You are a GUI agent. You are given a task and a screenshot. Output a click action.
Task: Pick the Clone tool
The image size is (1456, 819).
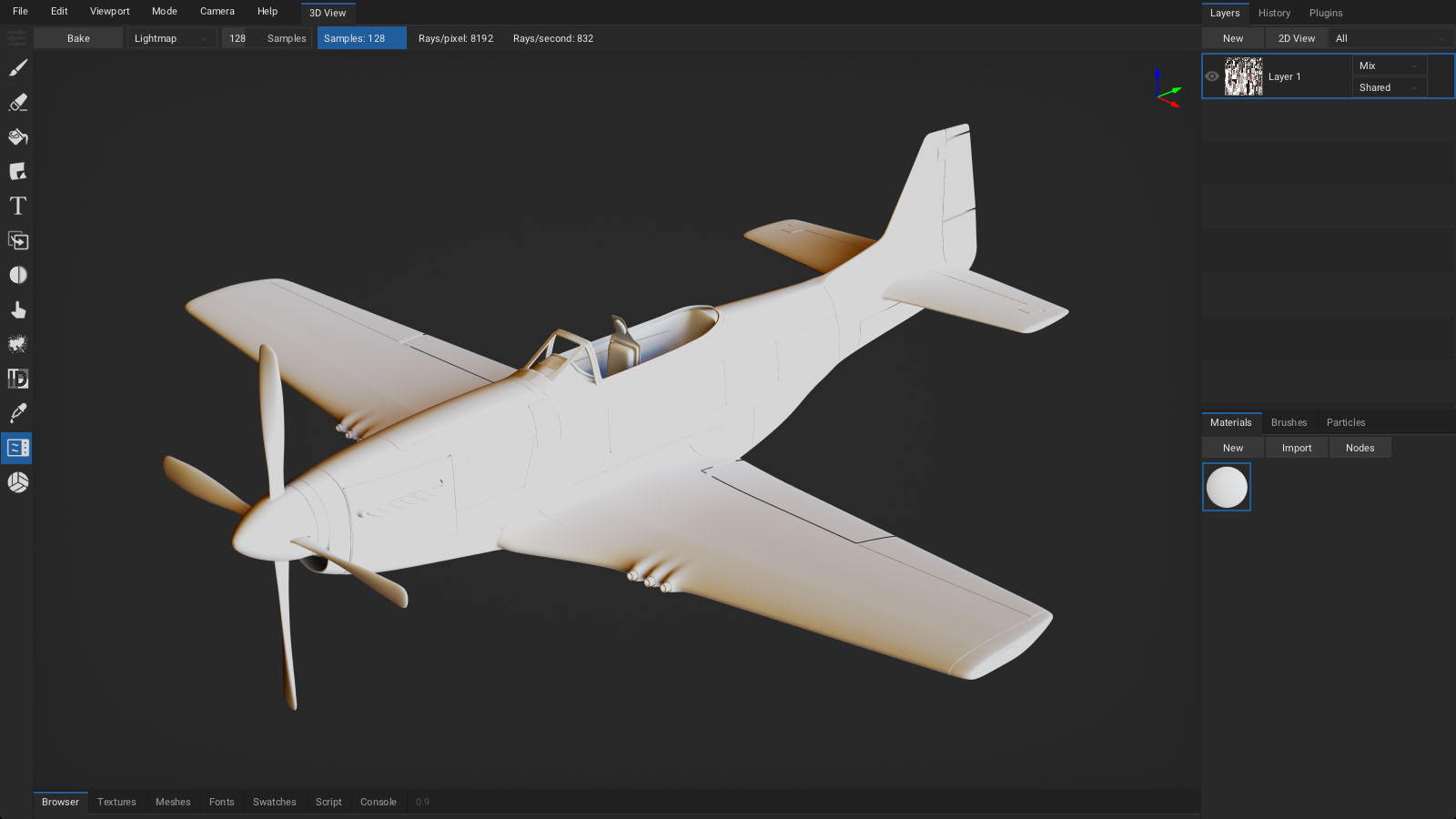coord(18,241)
